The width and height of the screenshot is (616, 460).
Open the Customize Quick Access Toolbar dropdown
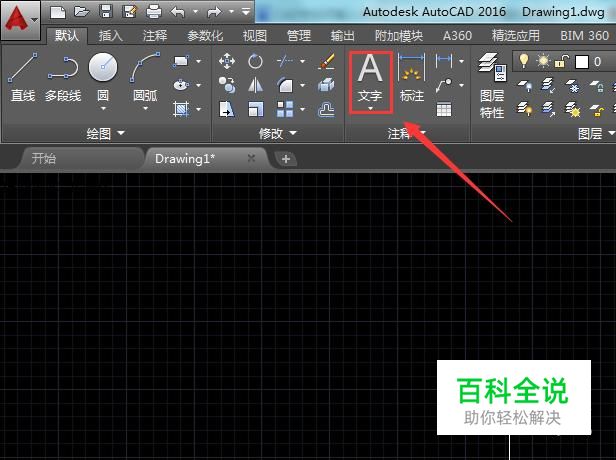point(246,12)
